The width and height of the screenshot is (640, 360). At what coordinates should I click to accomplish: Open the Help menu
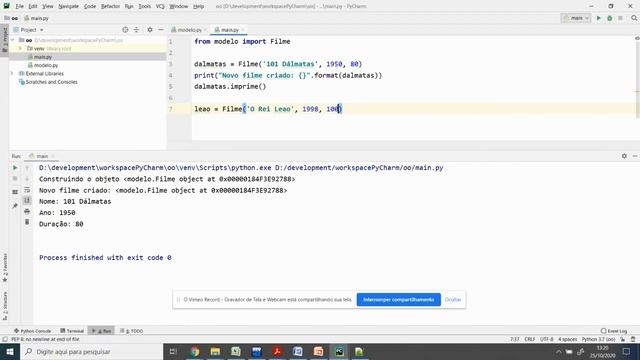[x=198, y=6]
